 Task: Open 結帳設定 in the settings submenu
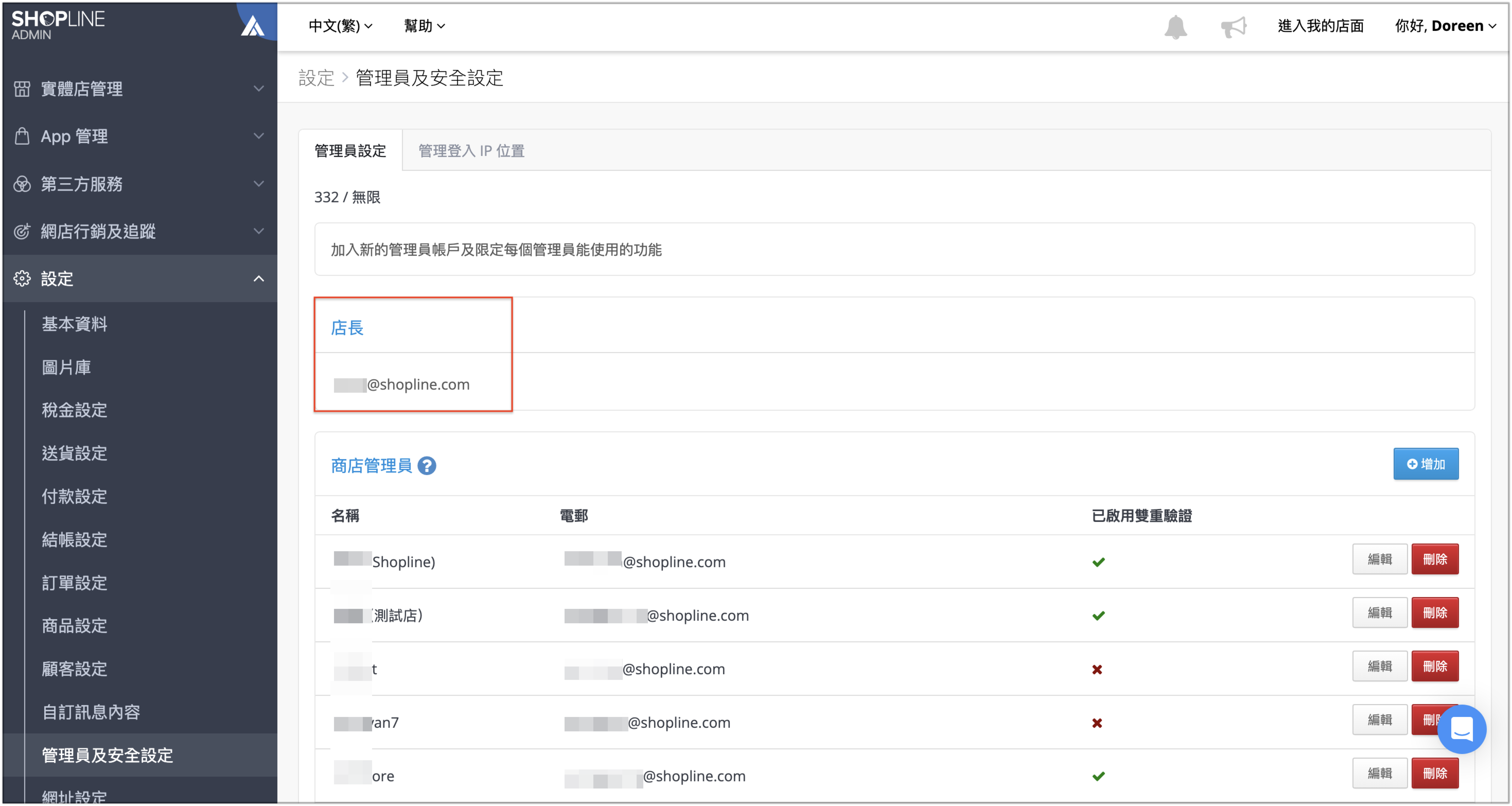(x=75, y=539)
